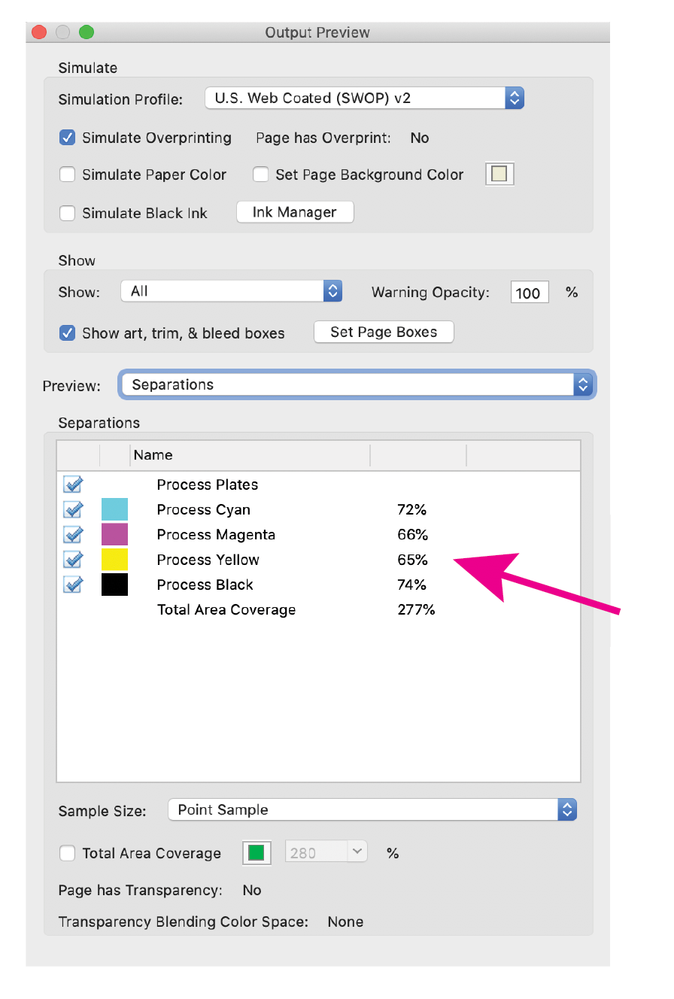The width and height of the screenshot is (674, 999).
Task: Open Sample Size Point Sample dropdown
Action: click(x=371, y=810)
